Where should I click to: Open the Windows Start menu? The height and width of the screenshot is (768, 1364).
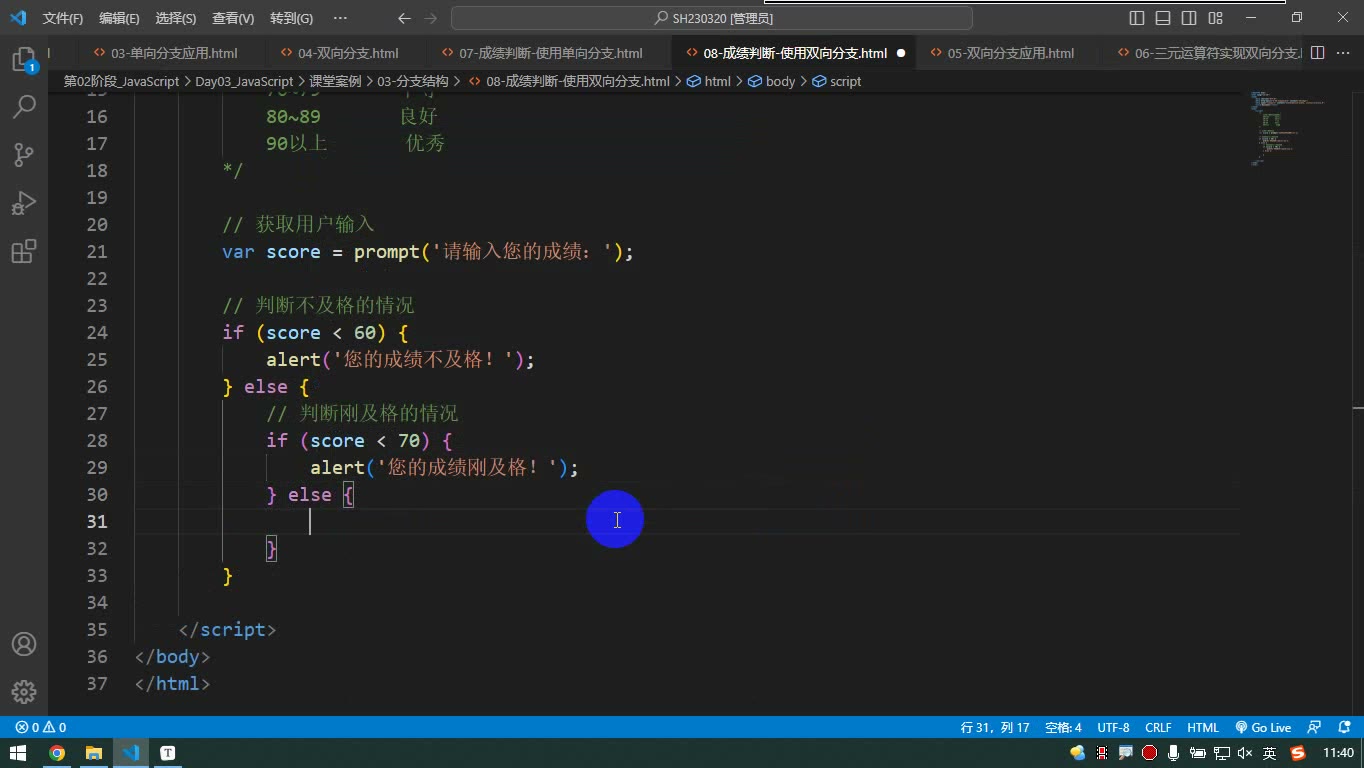coord(18,753)
